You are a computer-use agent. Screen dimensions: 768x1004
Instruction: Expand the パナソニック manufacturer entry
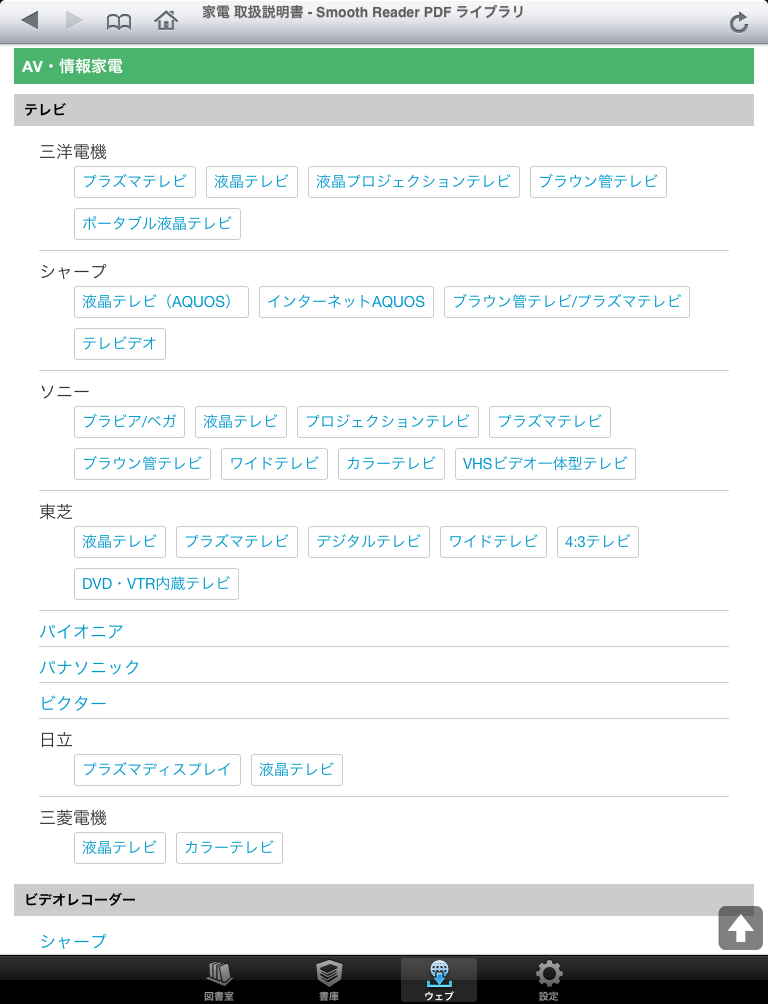point(90,667)
